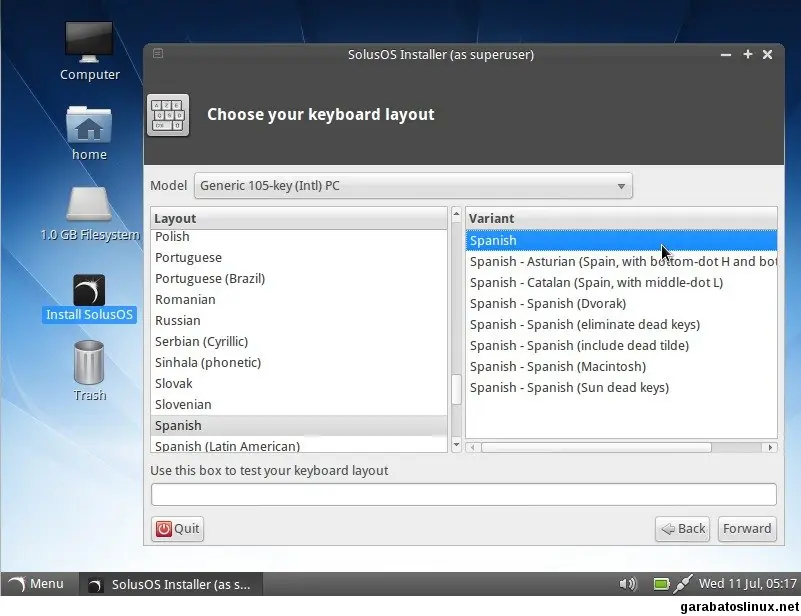Screen dimensions: 801x616
Task: Minimize the SolusOS Installer window
Action: 725,54
